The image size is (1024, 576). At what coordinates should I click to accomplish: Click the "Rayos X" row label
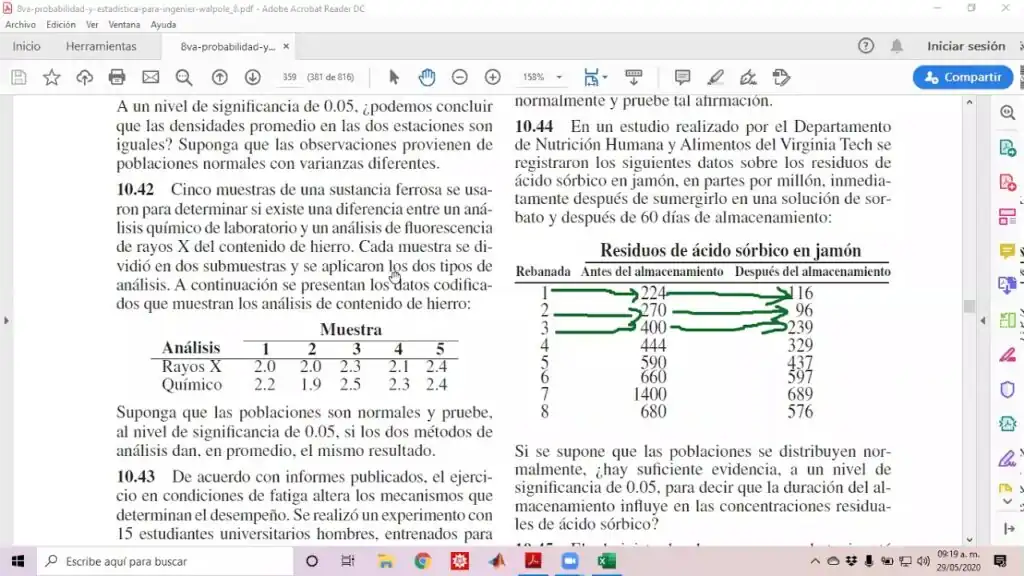(x=191, y=366)
